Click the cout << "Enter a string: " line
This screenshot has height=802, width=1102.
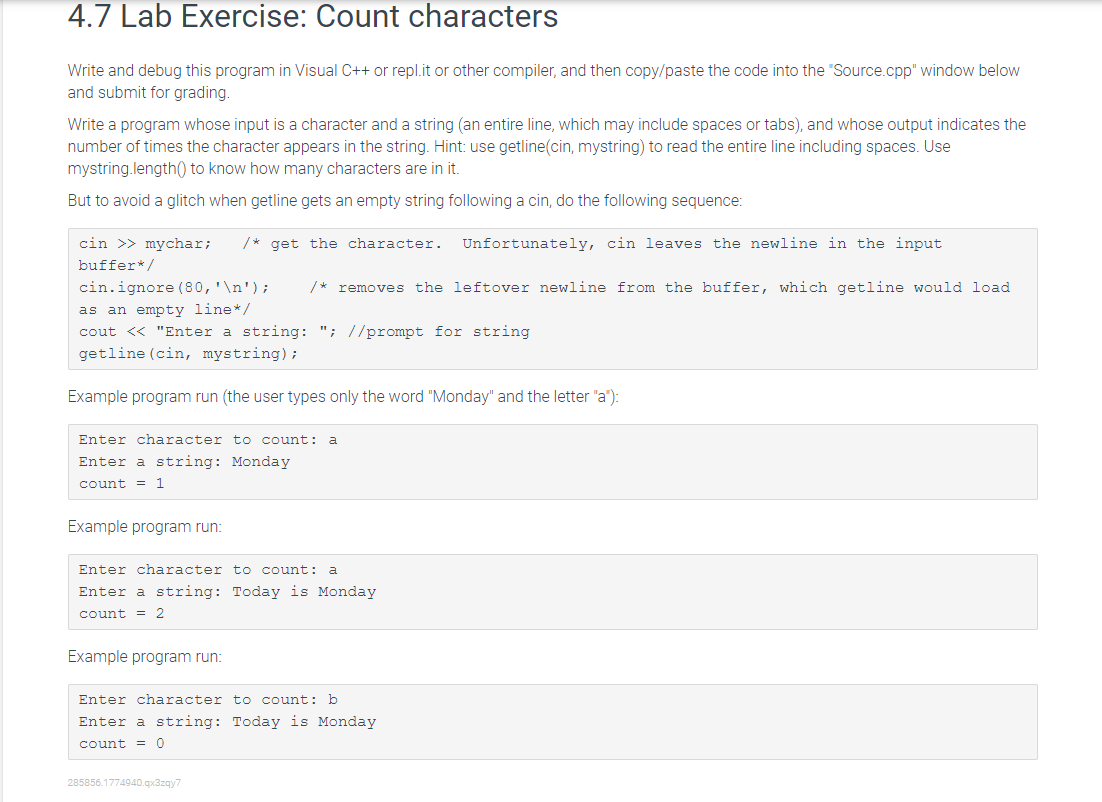tap(304, 332)
